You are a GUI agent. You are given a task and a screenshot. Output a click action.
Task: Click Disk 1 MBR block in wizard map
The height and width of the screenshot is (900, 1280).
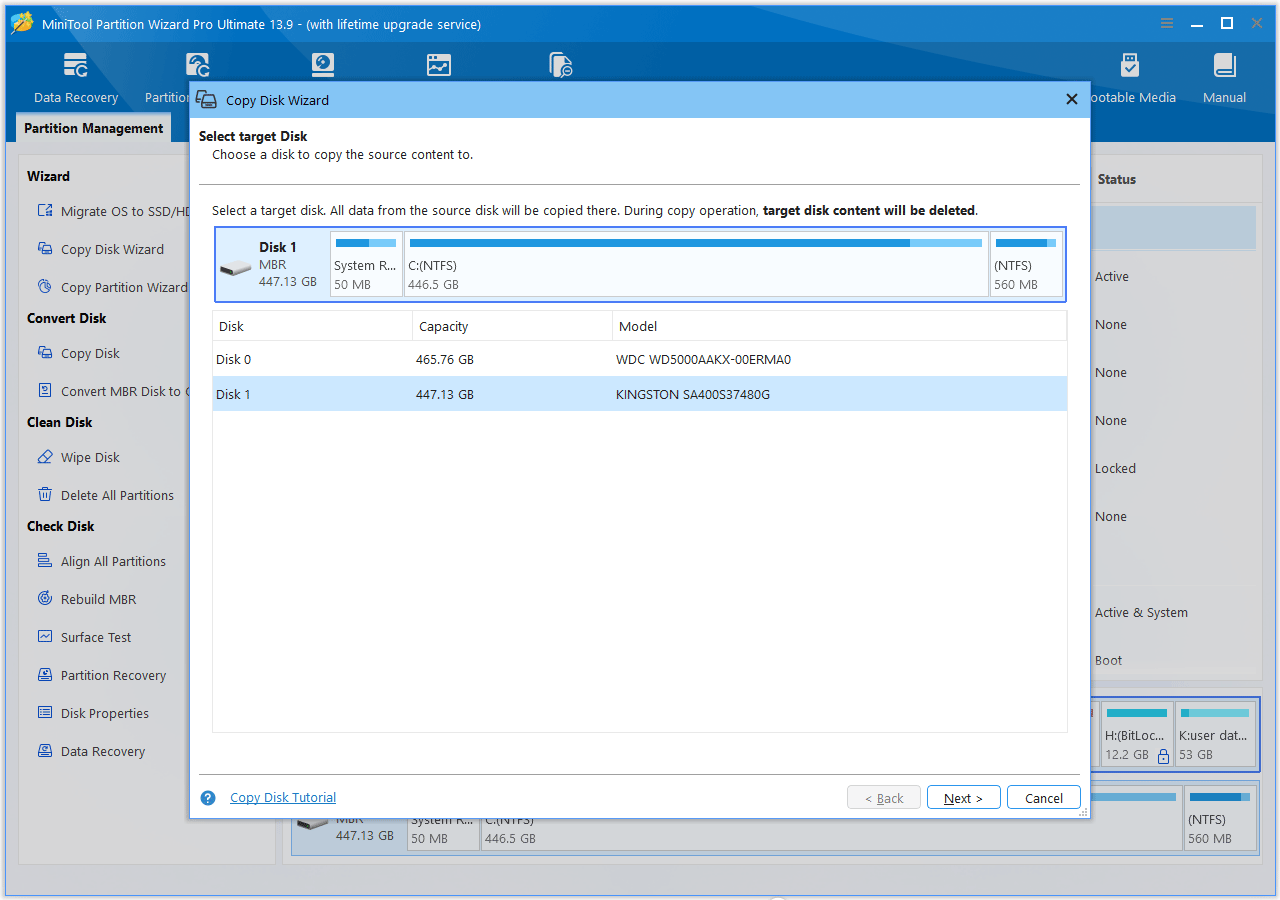(273, 265)
